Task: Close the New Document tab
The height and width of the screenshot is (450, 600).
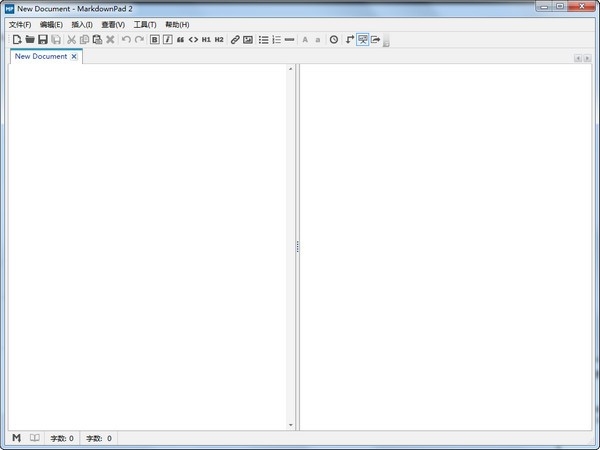Action: pos(74,56)
